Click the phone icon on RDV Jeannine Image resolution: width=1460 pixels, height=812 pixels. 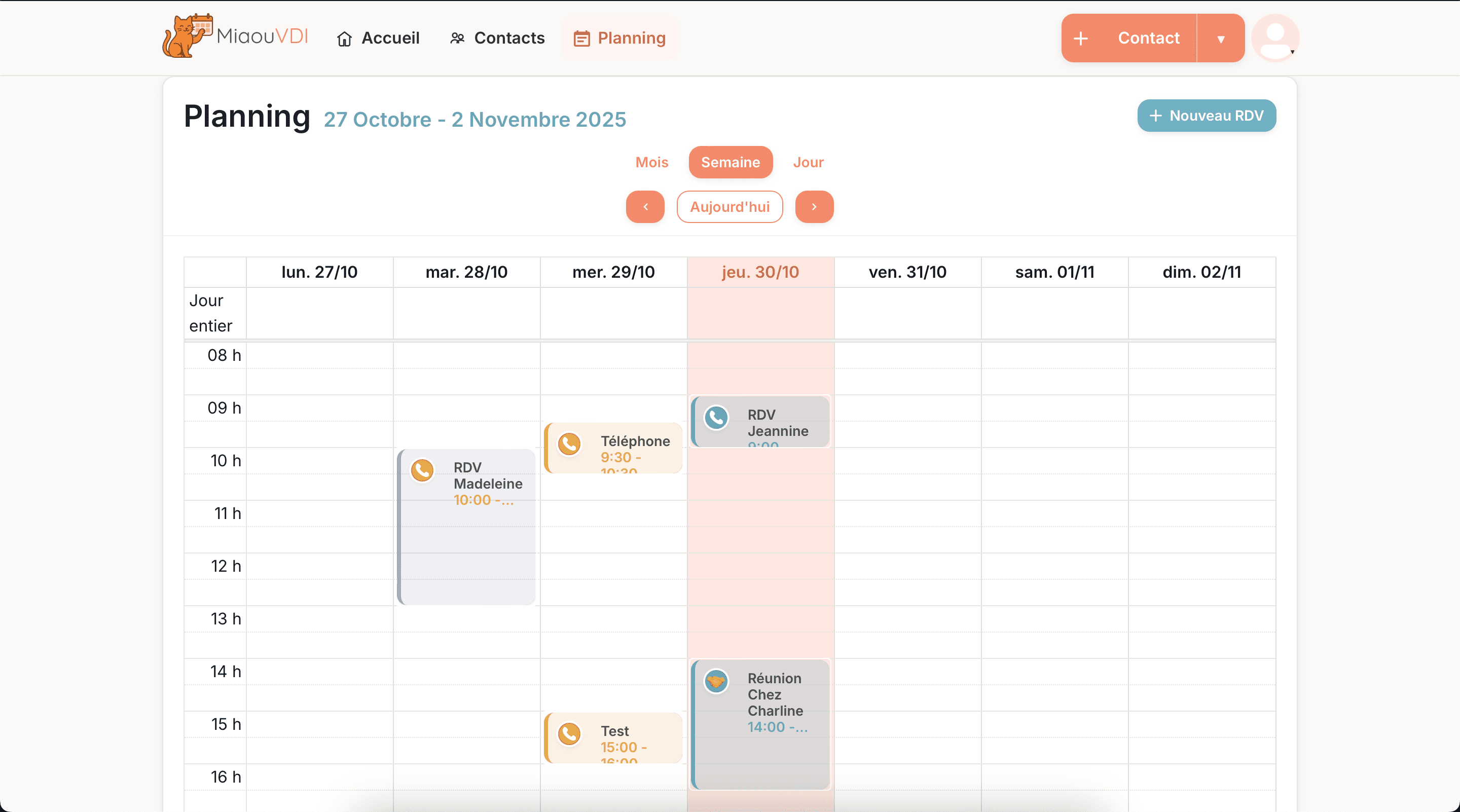click(716, 418)
